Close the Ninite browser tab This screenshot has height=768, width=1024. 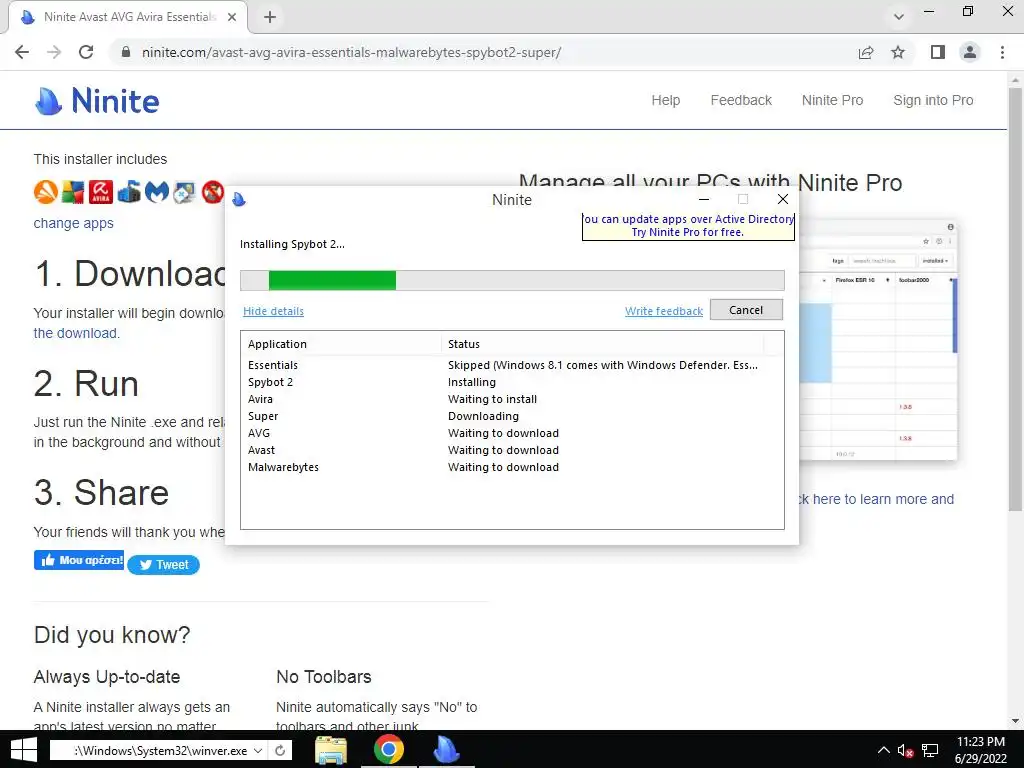click(232, 17)
